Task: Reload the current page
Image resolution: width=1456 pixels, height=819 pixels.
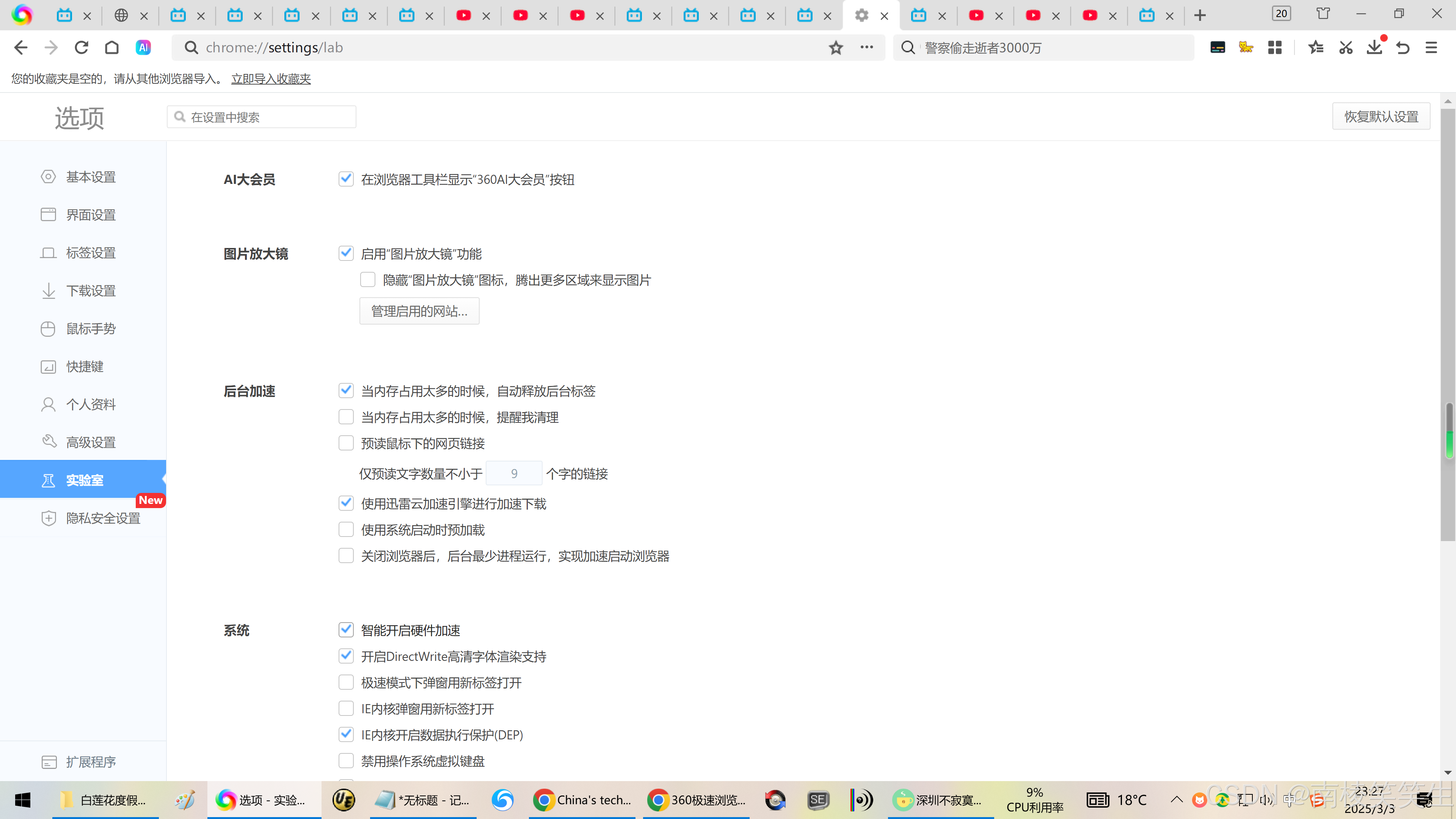Action: [82, 47]
